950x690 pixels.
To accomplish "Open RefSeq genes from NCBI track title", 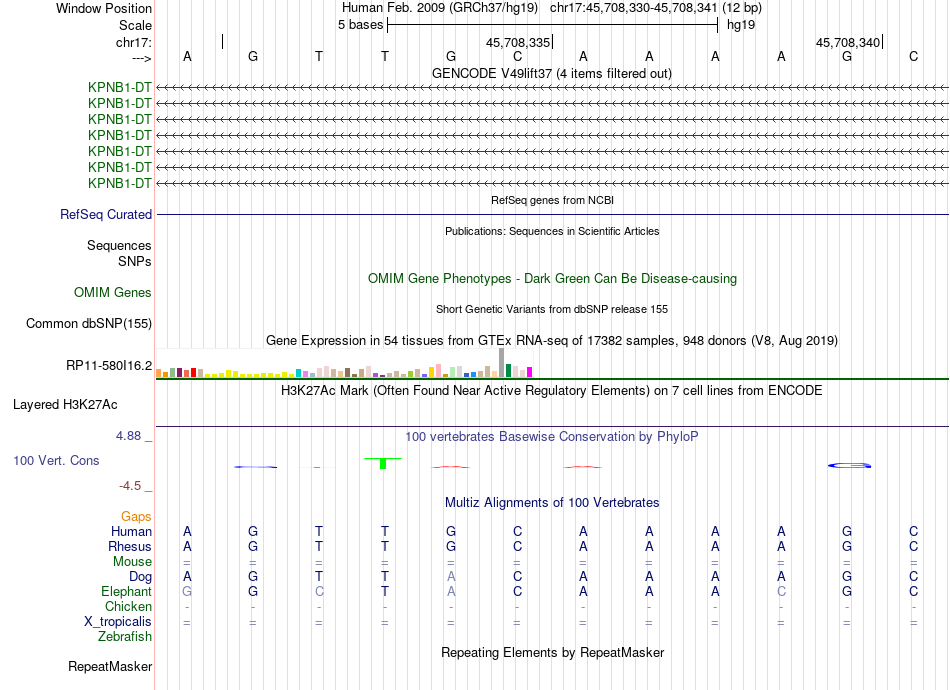I will pos(553,200).
